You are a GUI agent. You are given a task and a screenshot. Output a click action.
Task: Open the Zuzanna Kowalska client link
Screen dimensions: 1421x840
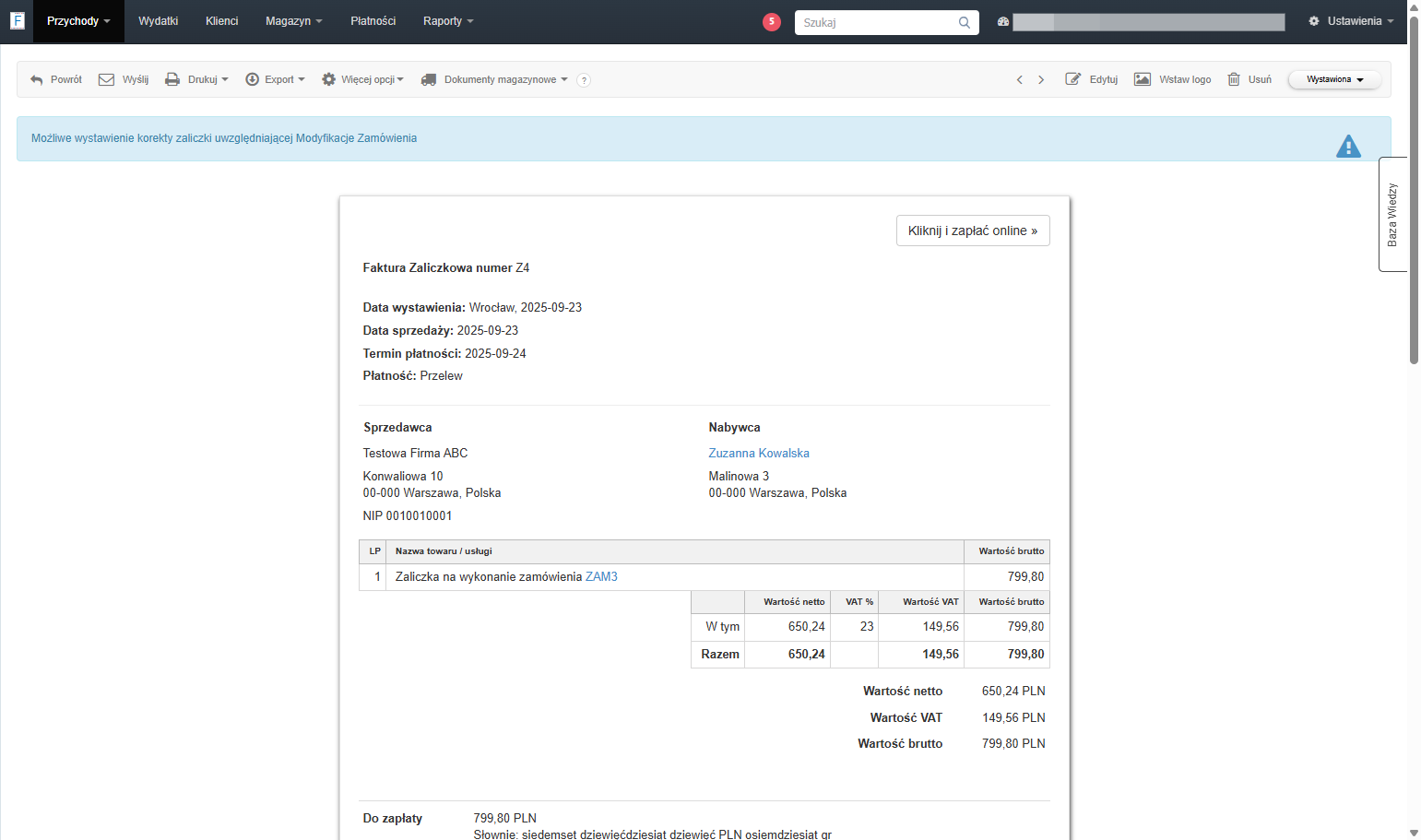click(x=759, y=454)
